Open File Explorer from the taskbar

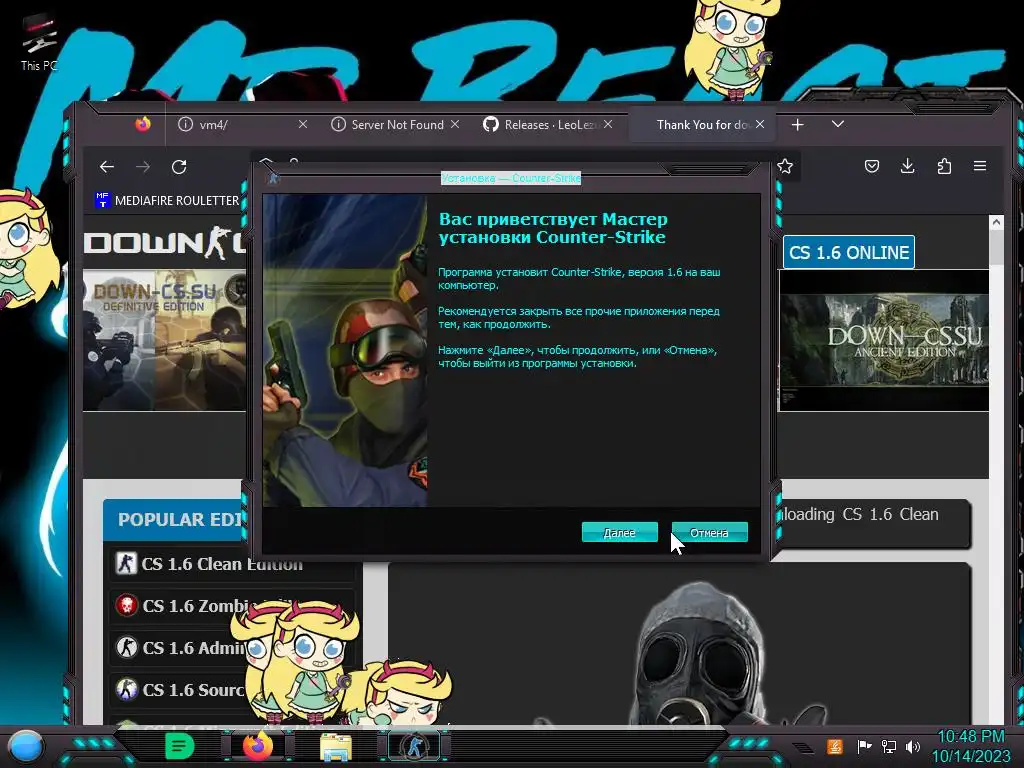[336, 747]
